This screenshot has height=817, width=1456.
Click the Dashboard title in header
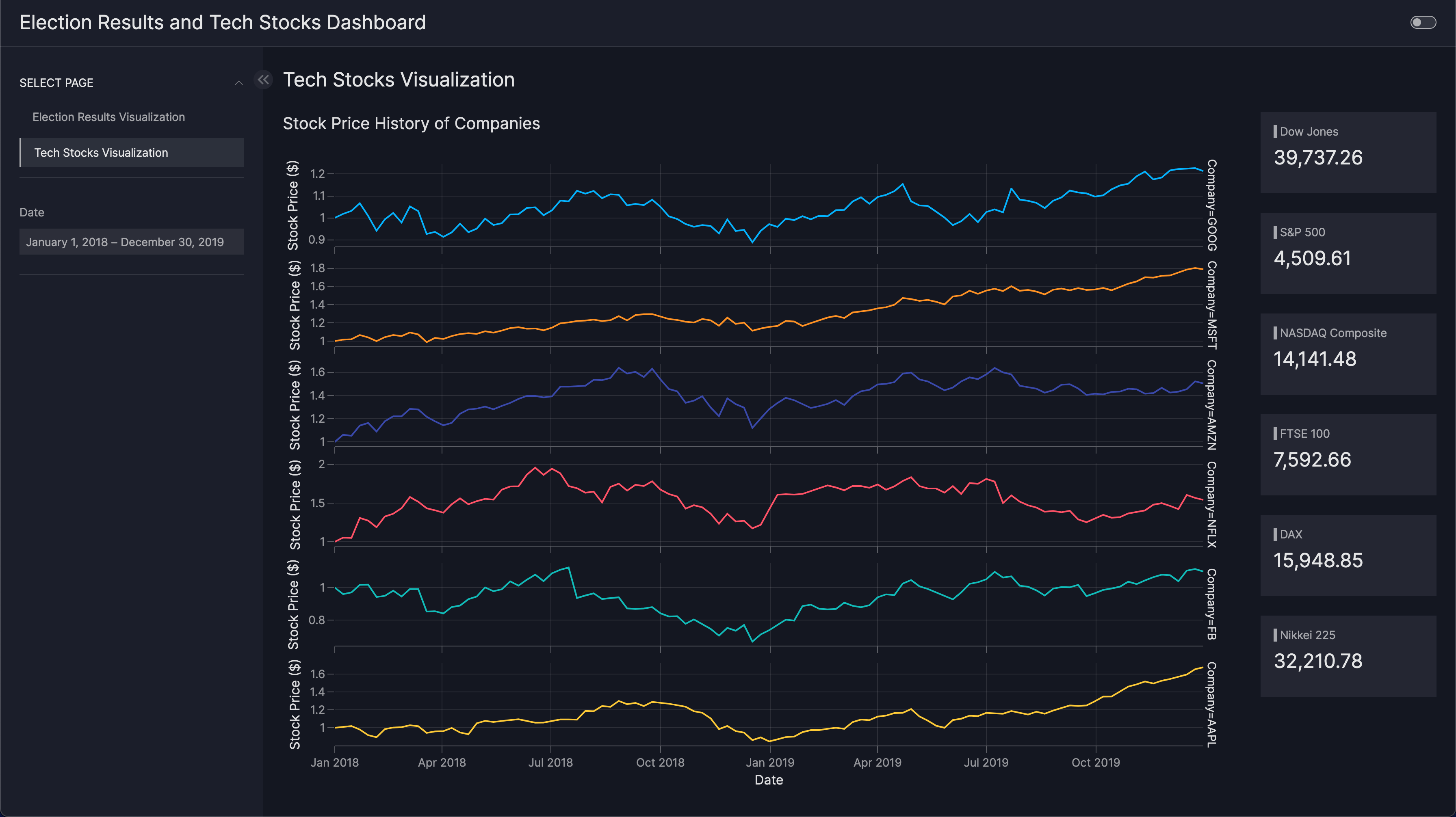pos(223,23)
